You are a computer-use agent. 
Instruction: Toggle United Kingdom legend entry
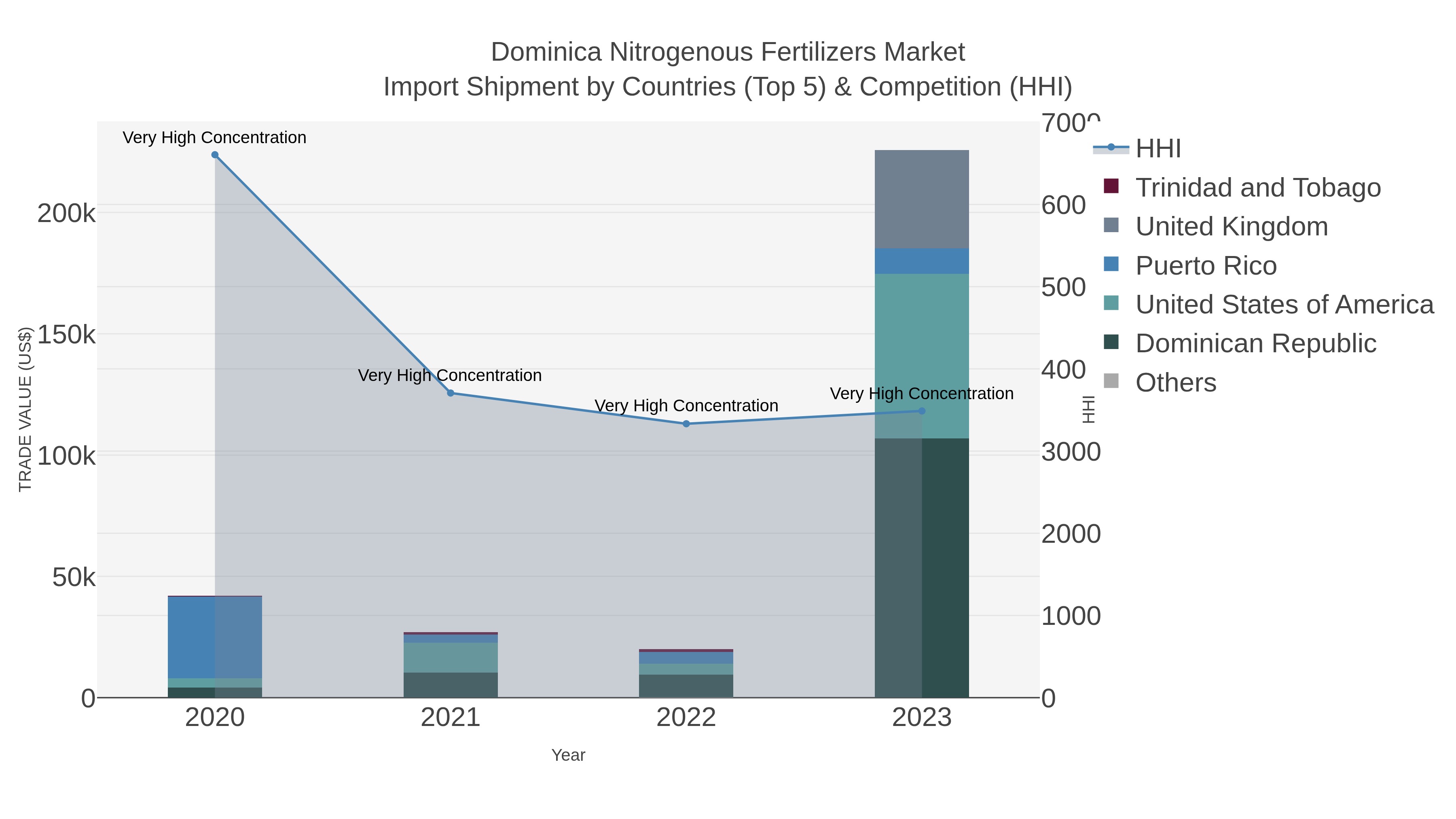[x=1215, y=226]
